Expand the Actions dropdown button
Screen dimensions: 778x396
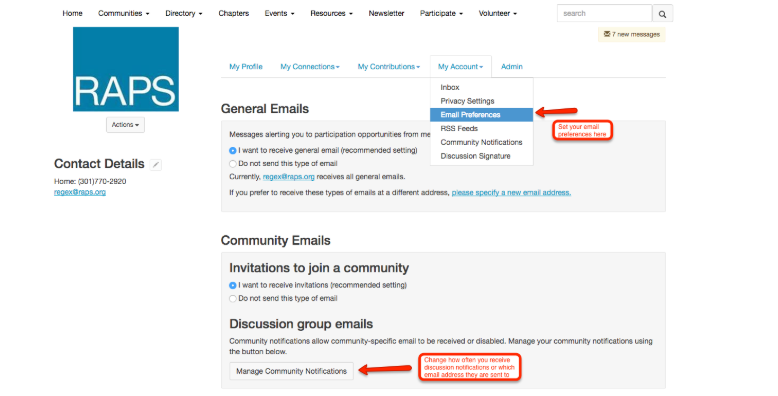[126, 125]
